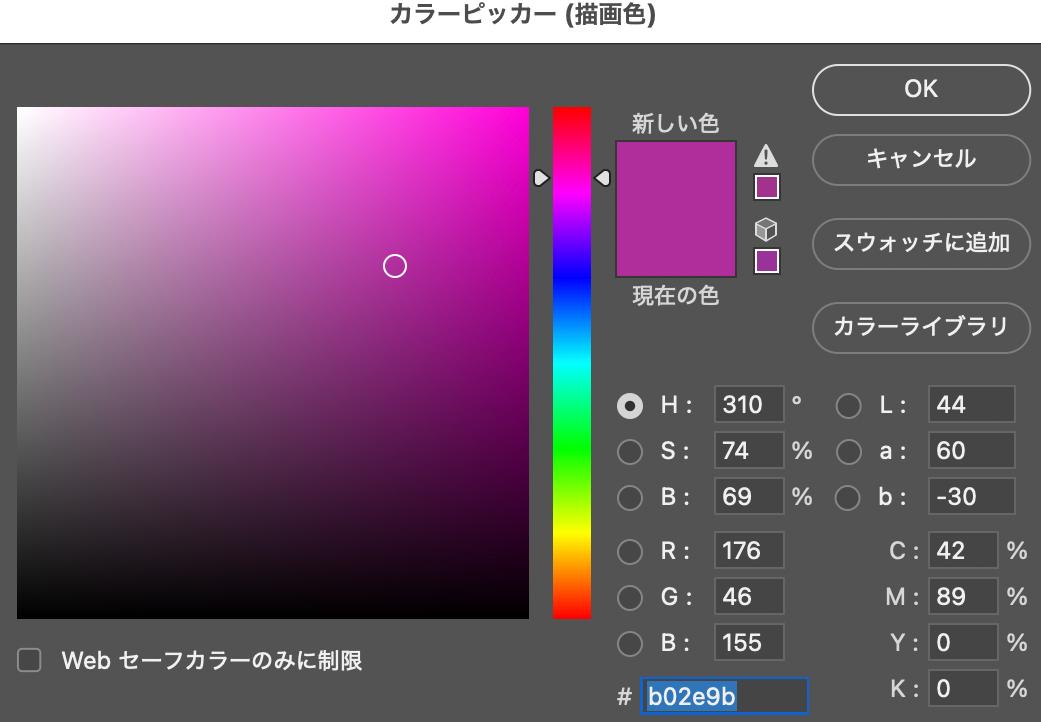Select the closest web-safe color swatch below the cube
The width and height of the screenshot is (1041, 722).
point(767,261)
